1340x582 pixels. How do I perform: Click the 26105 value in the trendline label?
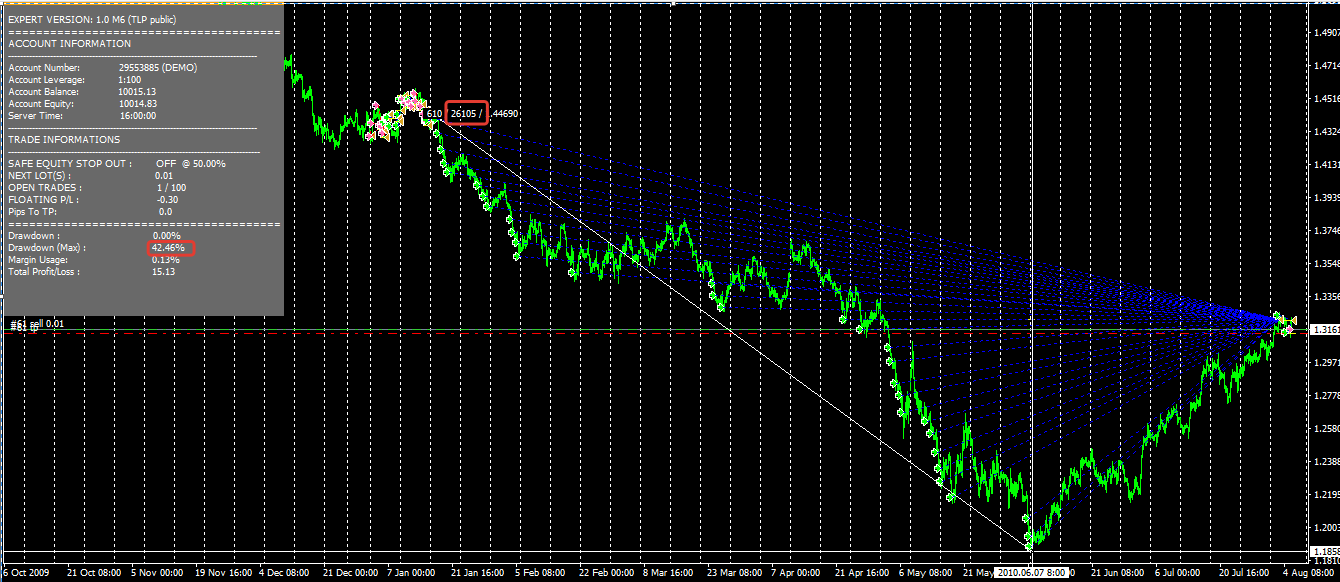[x=464, y=113]
